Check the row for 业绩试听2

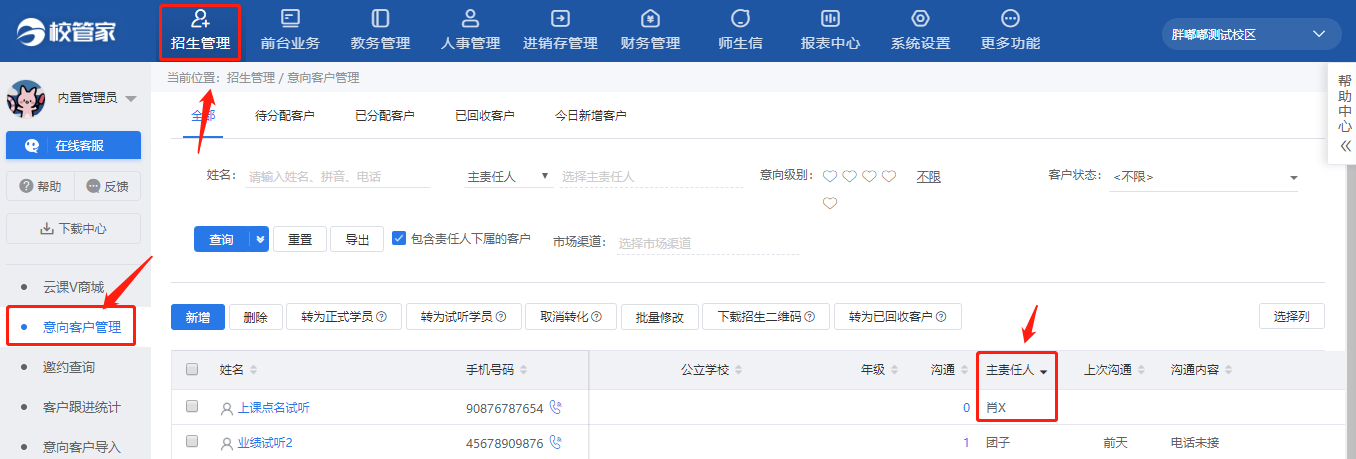tap(192, 442)
